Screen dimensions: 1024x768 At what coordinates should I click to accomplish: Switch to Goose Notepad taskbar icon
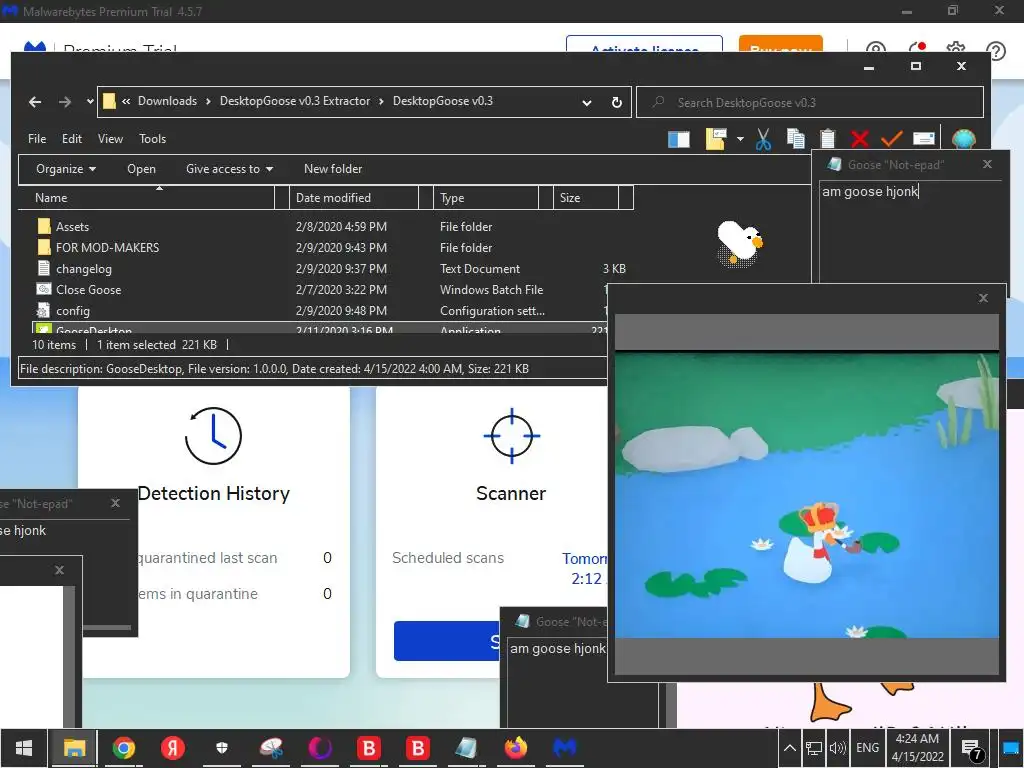point(466,748)
